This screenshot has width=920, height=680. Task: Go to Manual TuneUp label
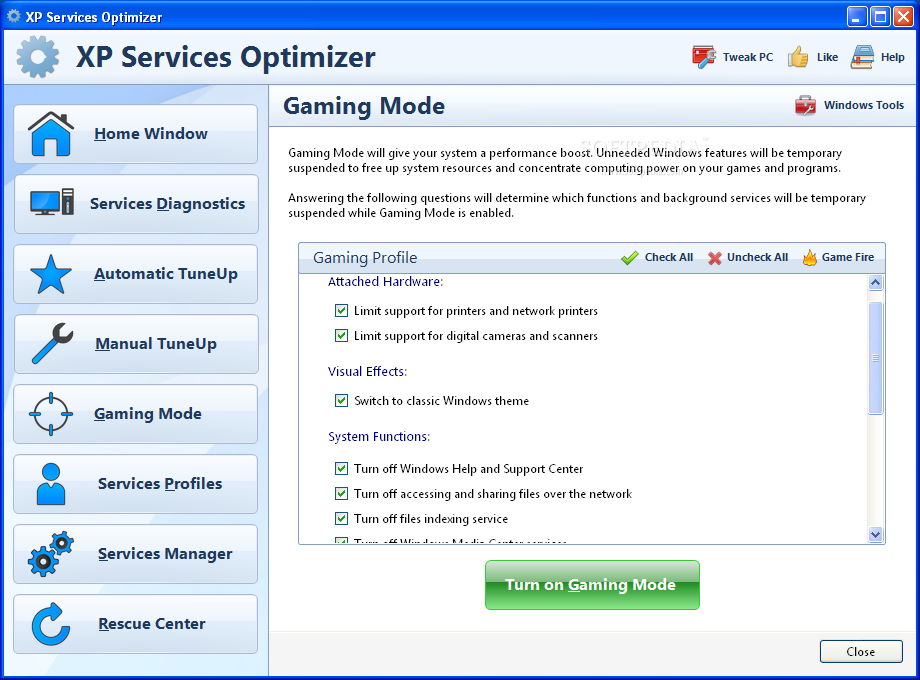point(156,344)
